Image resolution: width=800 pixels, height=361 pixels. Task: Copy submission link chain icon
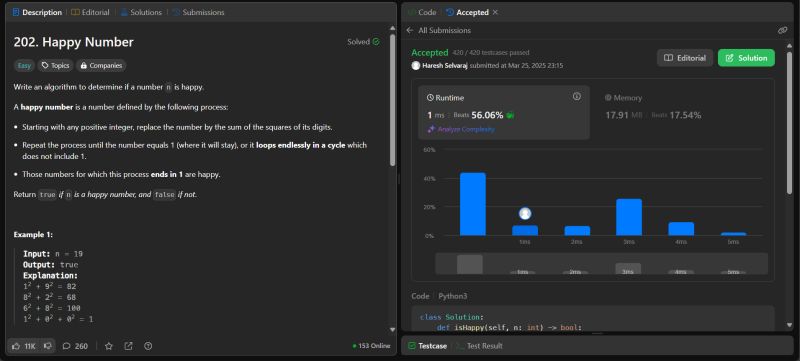(783, 31)
